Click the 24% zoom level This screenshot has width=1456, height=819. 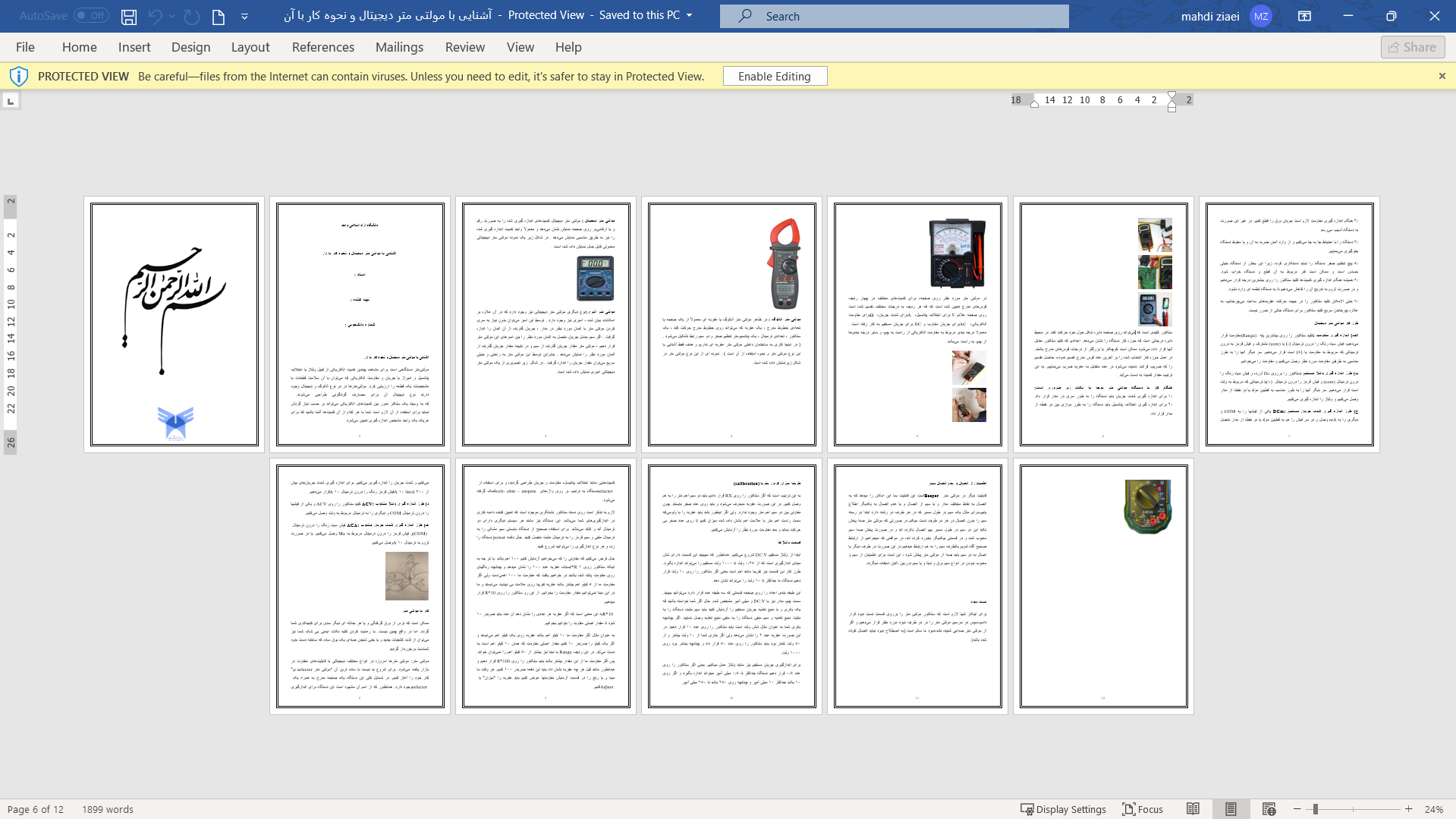click(1433, 809)
